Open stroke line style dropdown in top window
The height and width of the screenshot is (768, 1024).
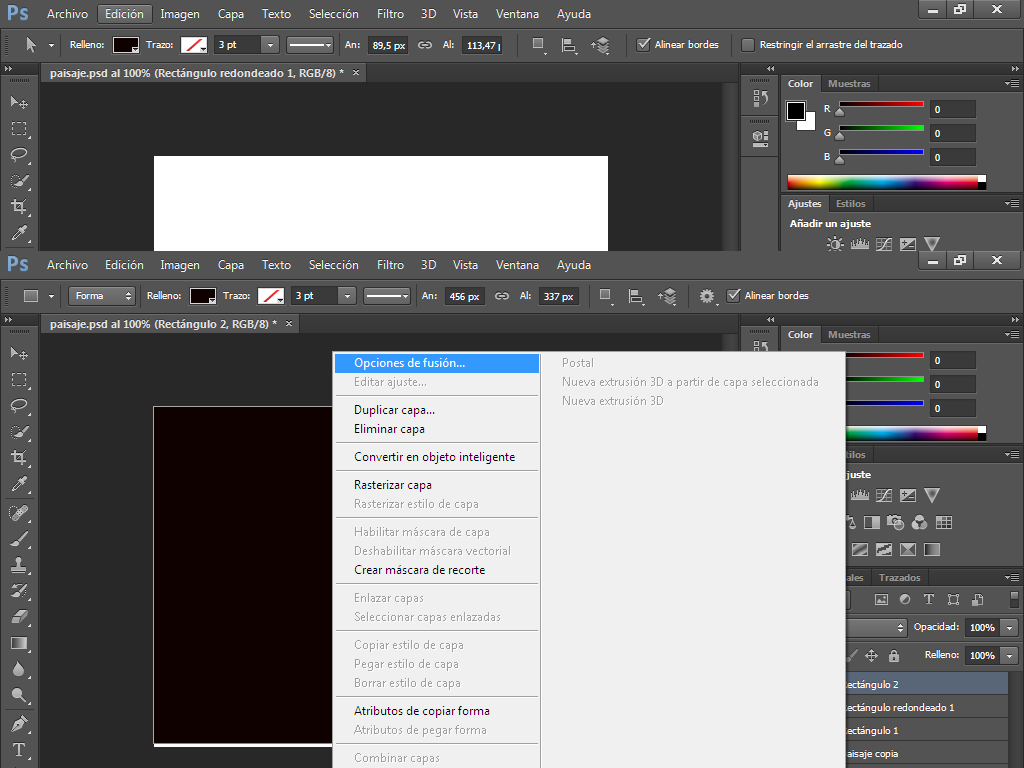(310, 45)
